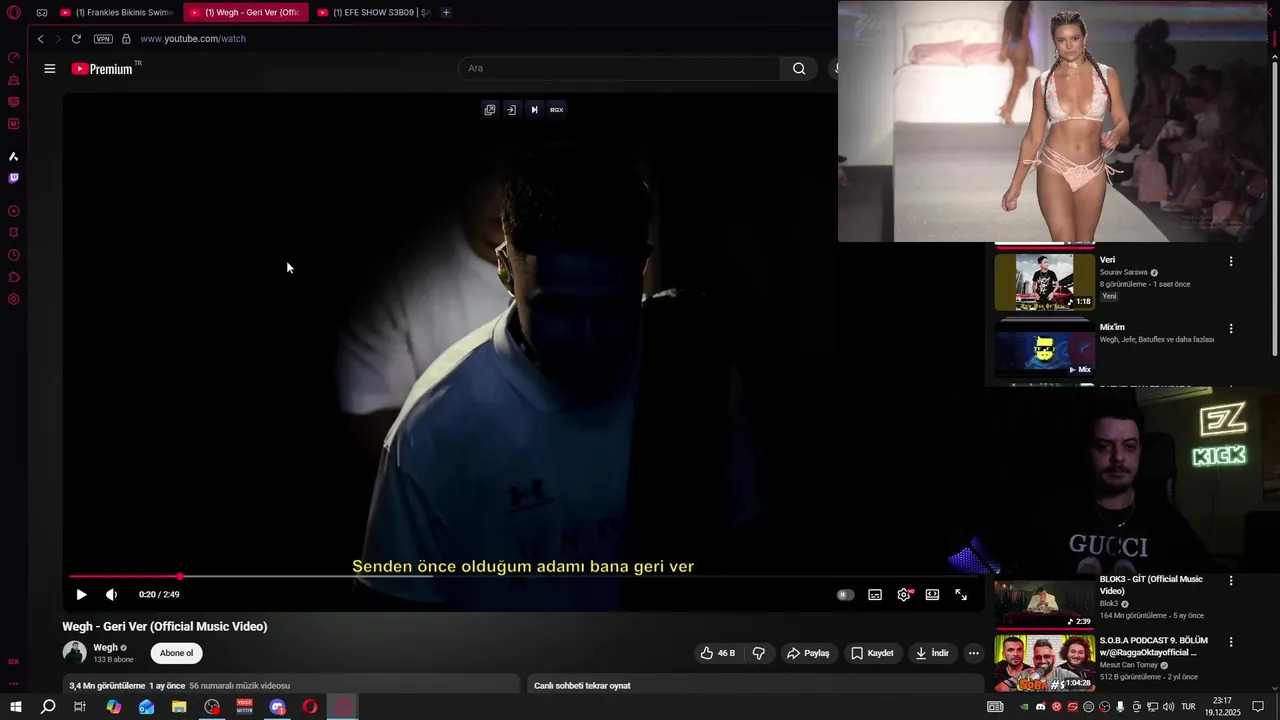Open Discord tray icon in system tray
Image resolution: width=1280 pixels, height=720 pixels.
click(x=1040, y=707)
